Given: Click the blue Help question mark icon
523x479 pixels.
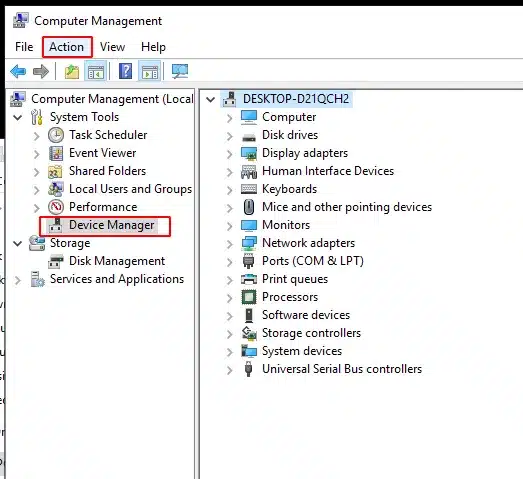Looking at the screenshot, I should point(125,71).
